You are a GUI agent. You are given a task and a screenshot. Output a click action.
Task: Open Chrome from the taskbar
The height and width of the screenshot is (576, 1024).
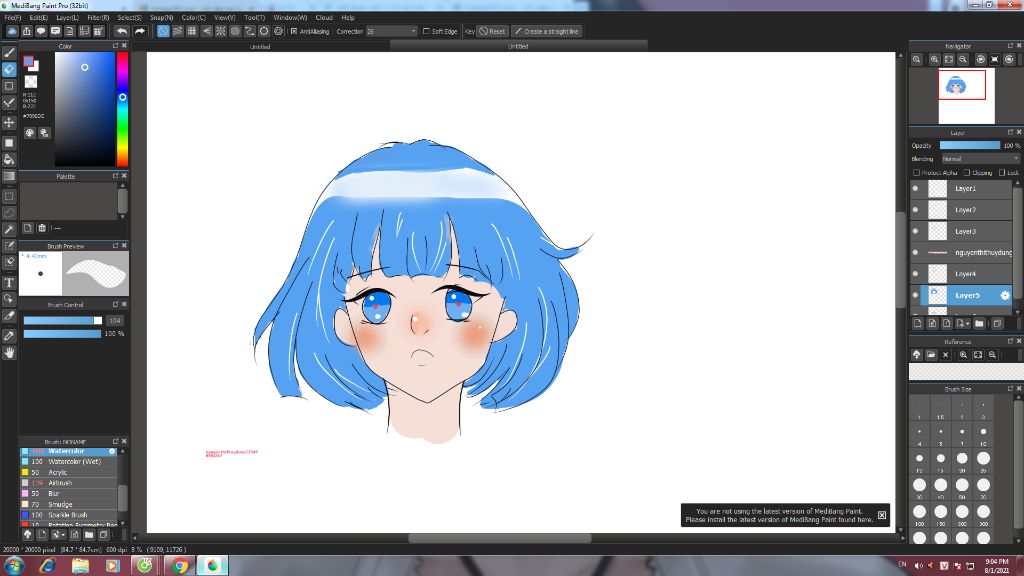pyautogui.click(x=180, y=566)
